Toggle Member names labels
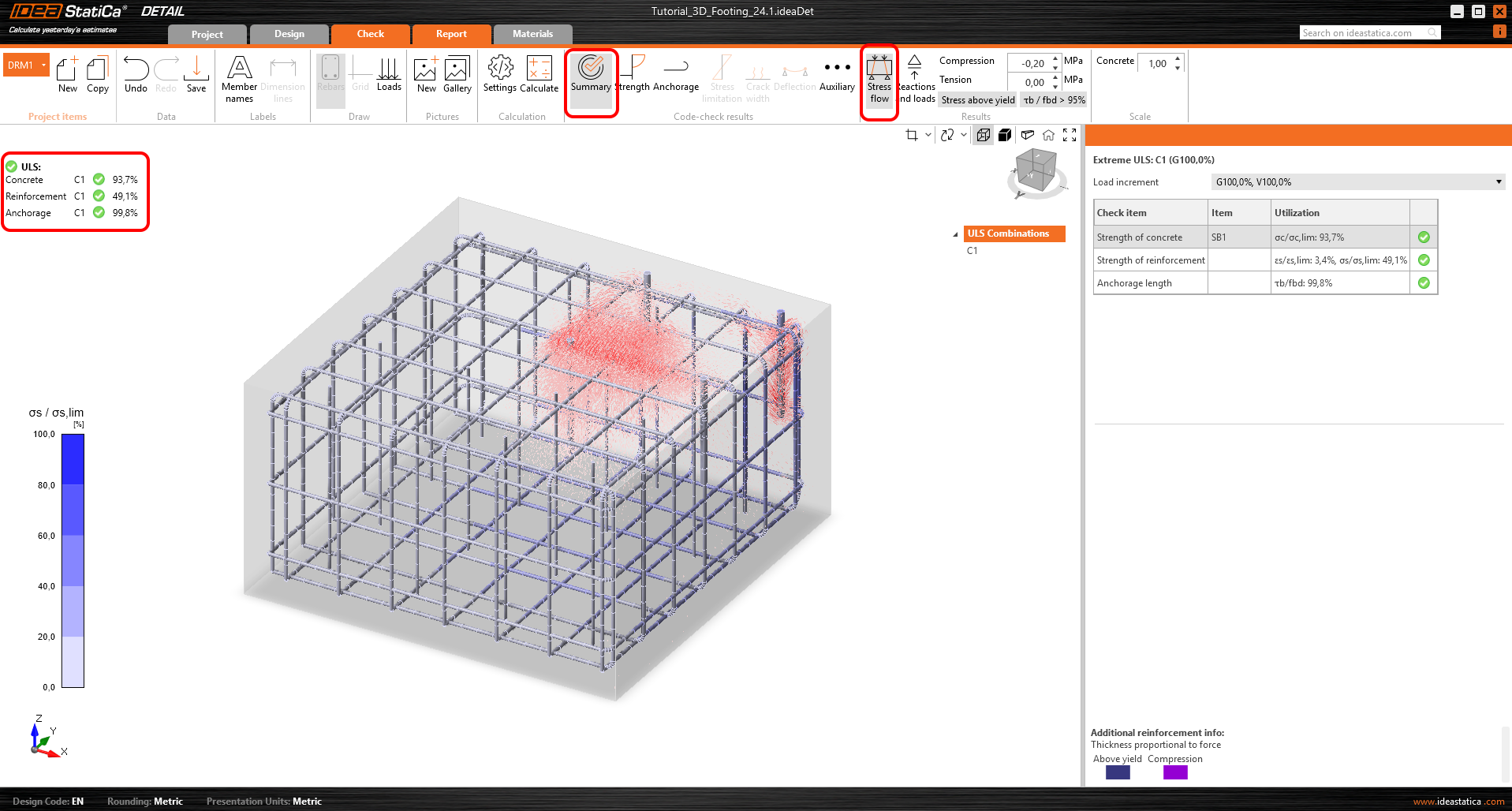The width and height of the screenshot is (1512, 811). pos(239,79)
